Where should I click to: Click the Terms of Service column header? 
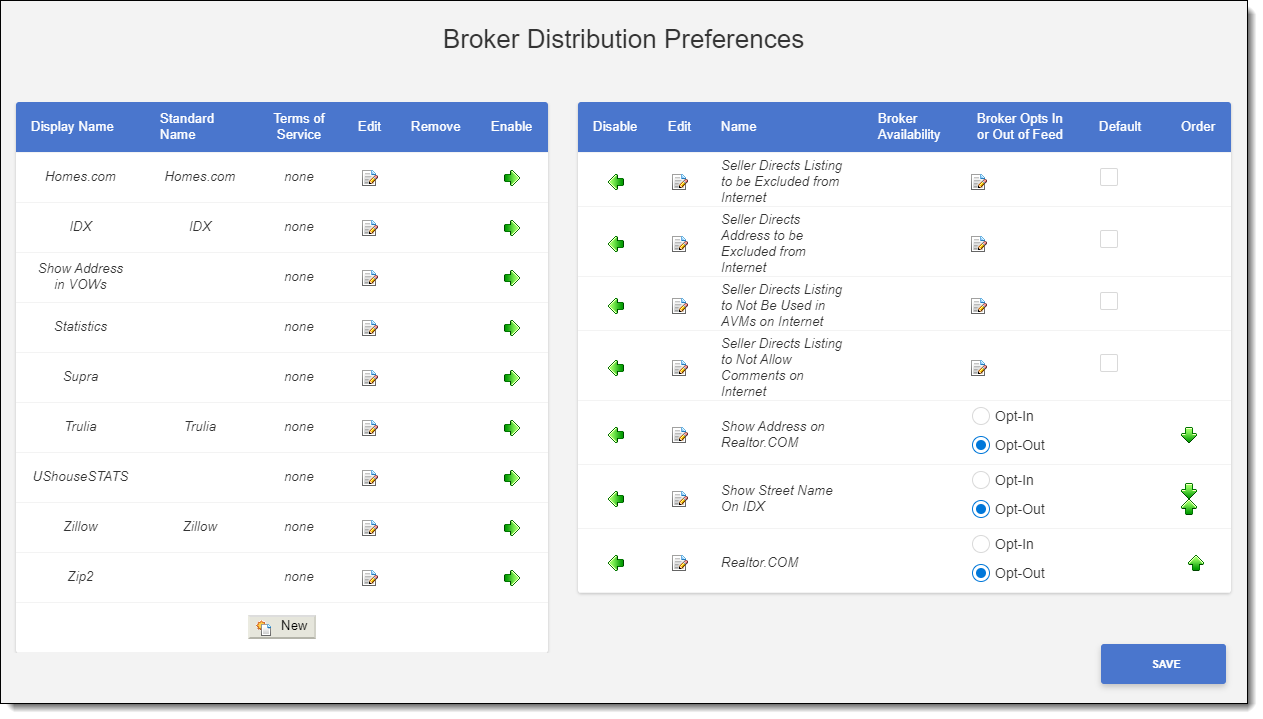tap(299, 127)
